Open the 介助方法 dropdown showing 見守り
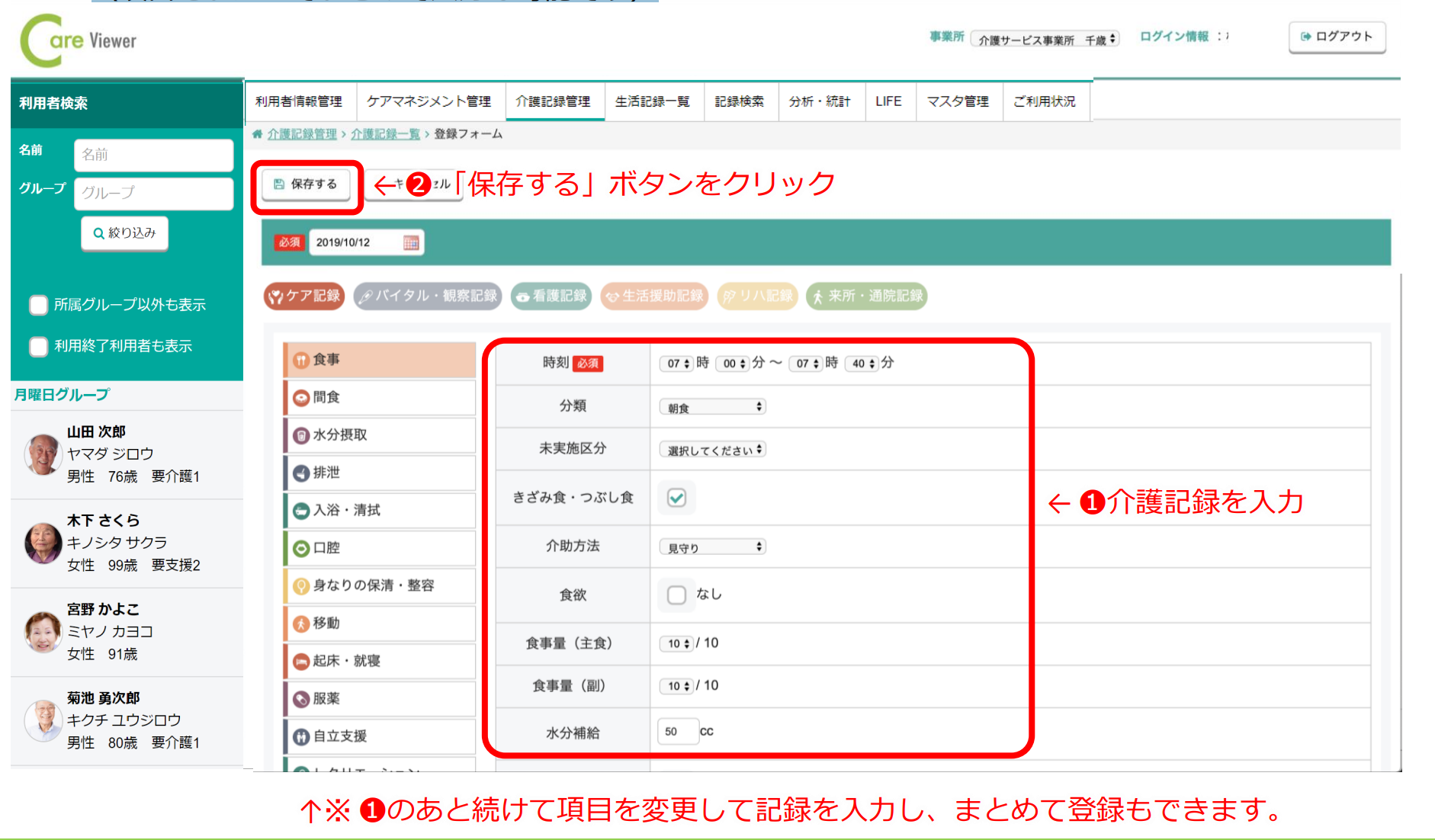The image size is (1435, 840). coord(712,547)
